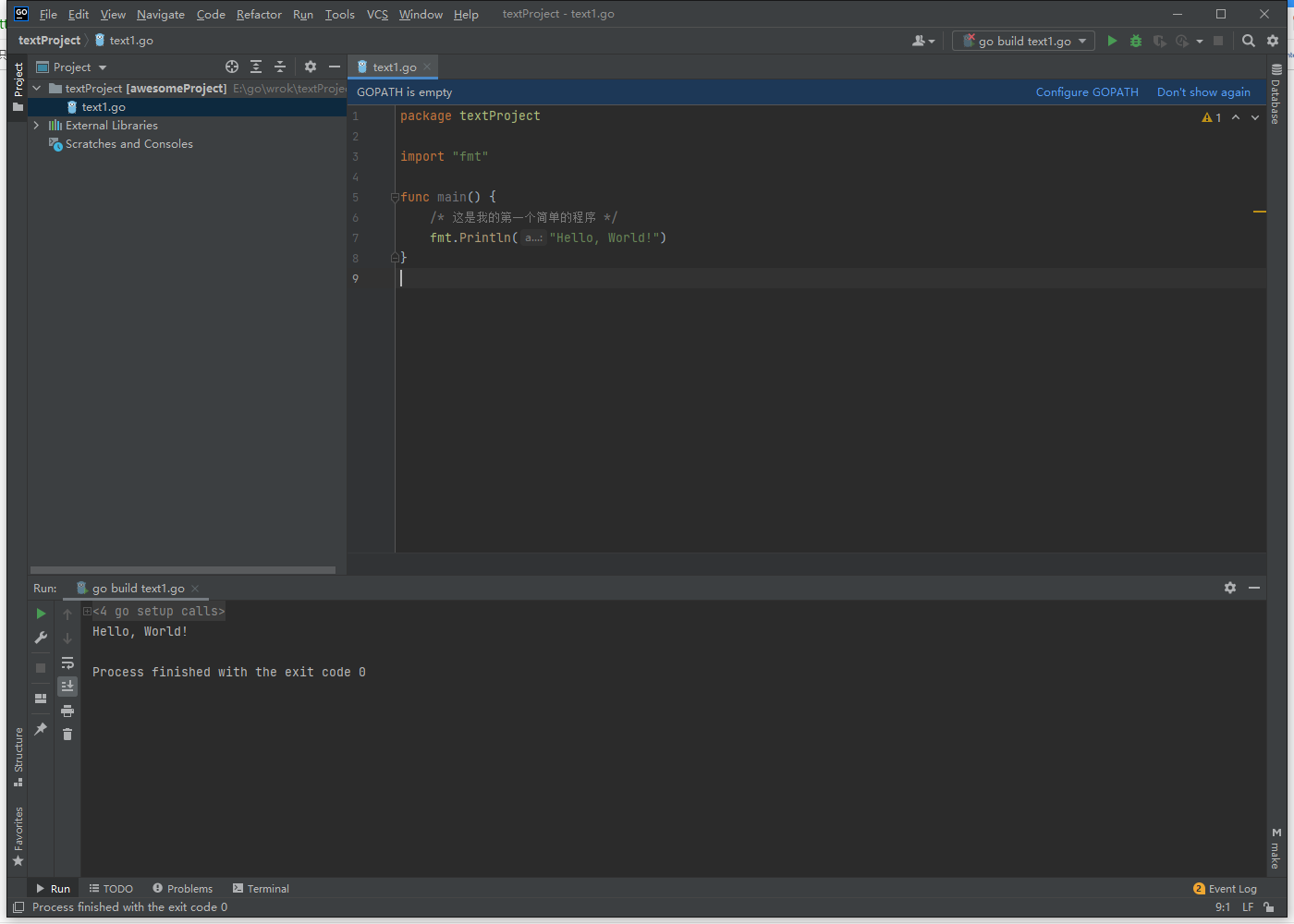
Task: Toggle Scroll to End in Run console
Action: click(67, 686)
